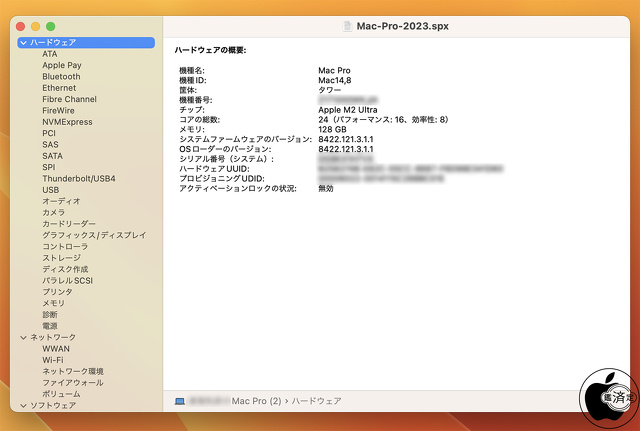Image resolution: width=640 pixels, height=431 pixels.
Task: Click the activation lock status 無効
Action: pos(326,189)
